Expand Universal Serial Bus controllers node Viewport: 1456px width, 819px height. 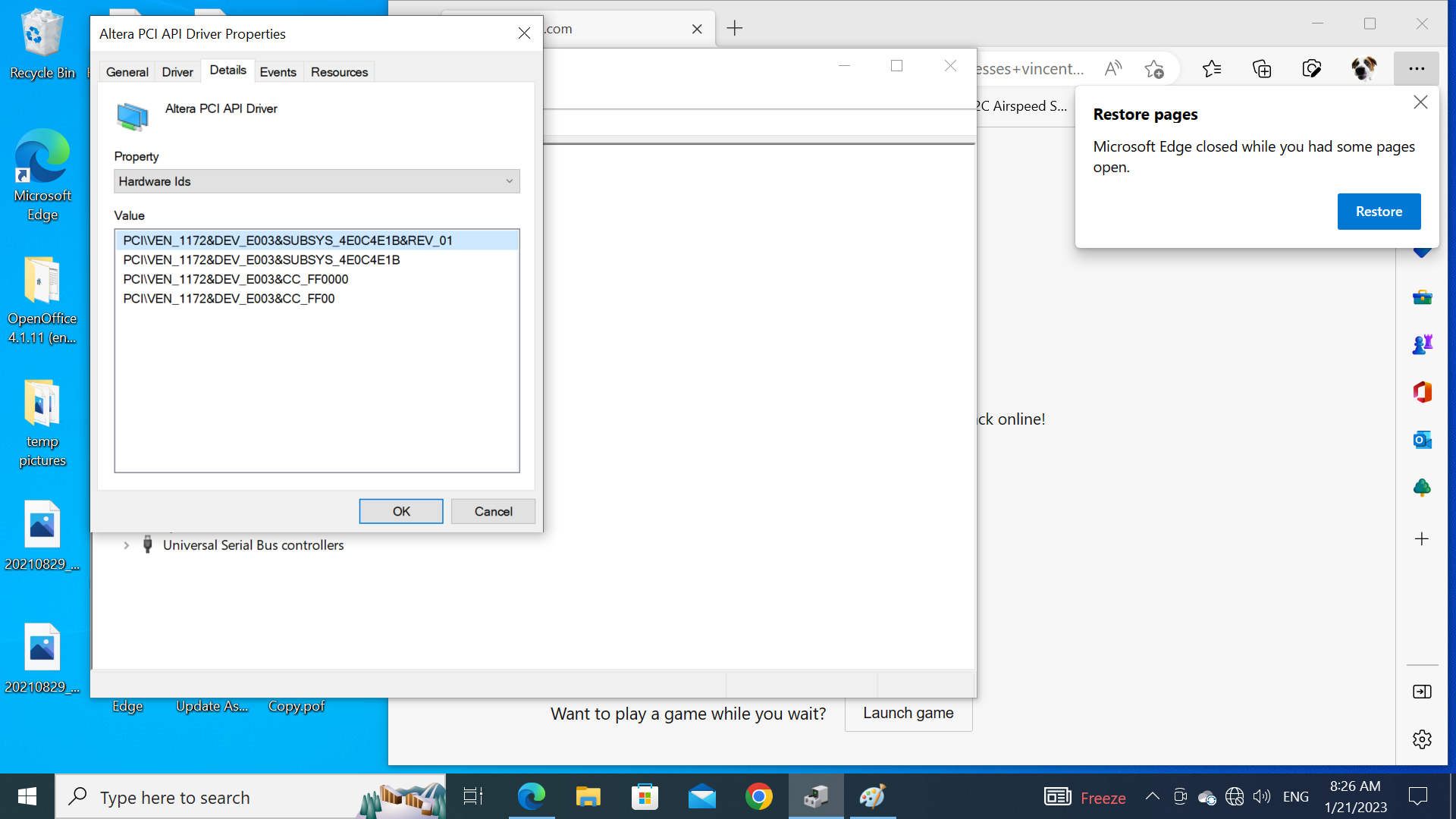[127, 545]
